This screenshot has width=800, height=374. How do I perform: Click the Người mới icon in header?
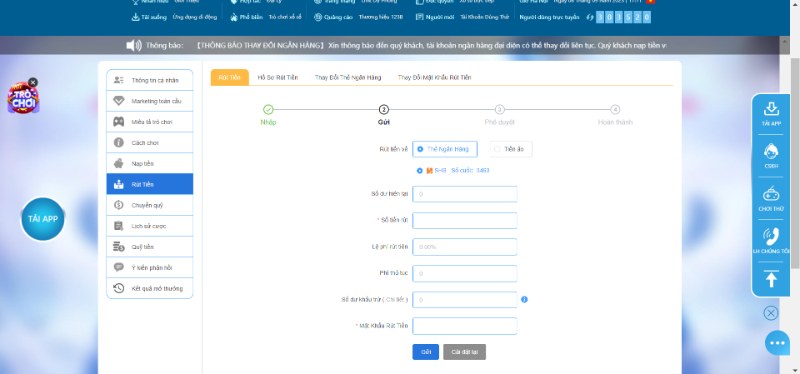click(419, 17)
